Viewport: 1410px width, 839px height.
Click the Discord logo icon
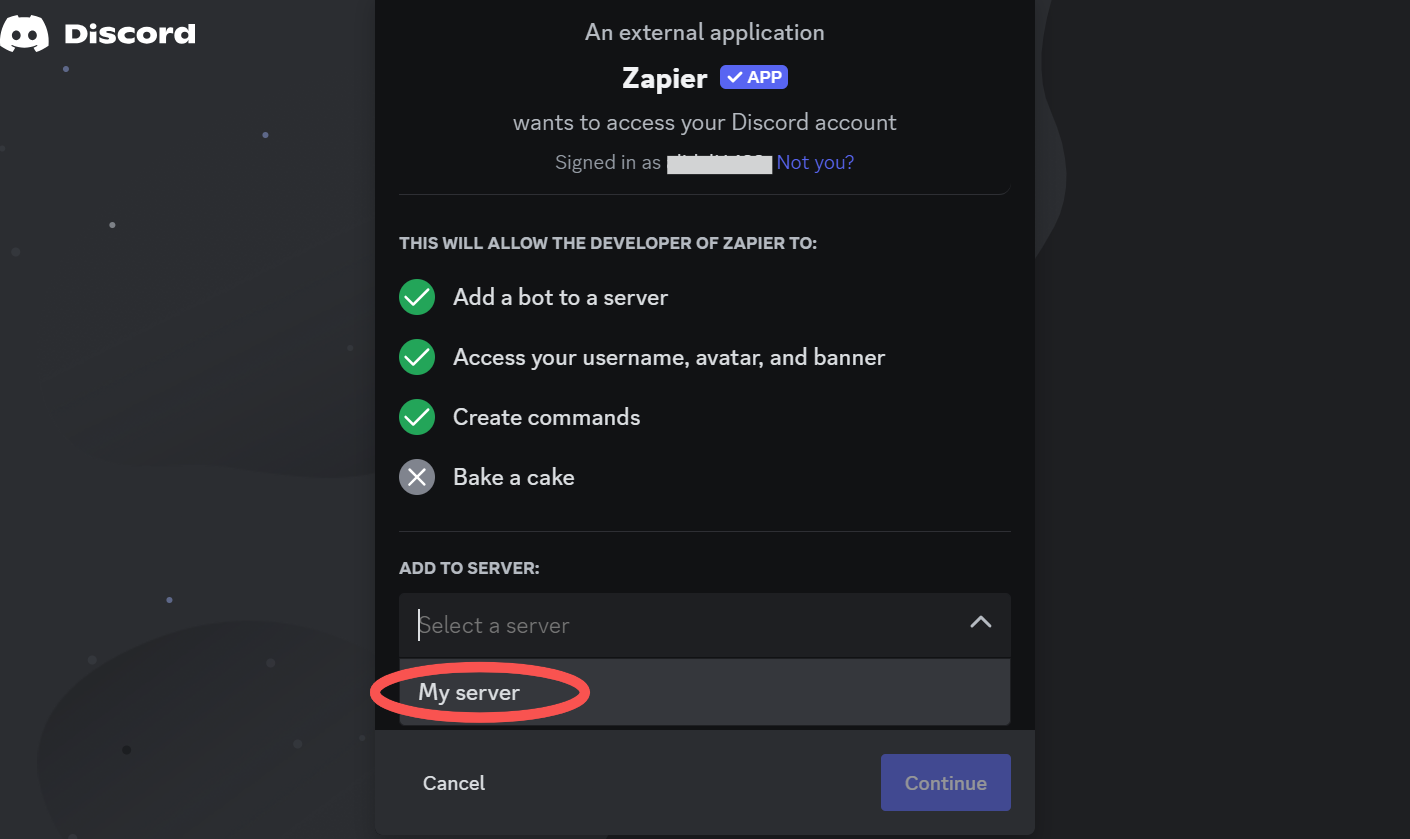point(24,34)
